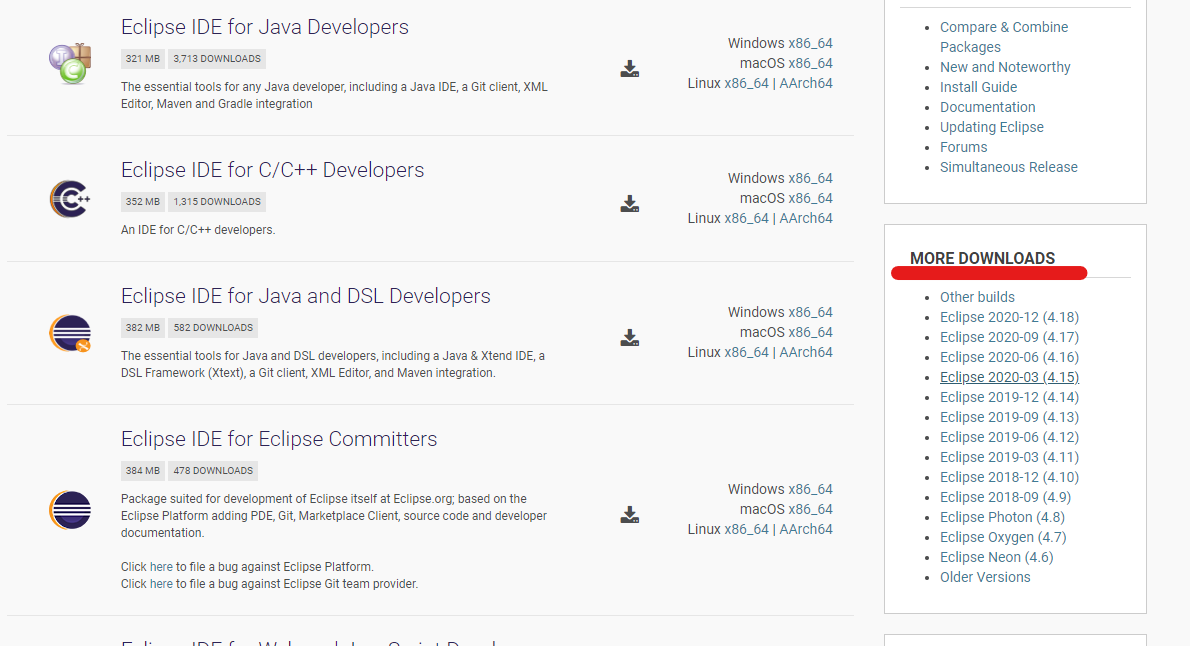This screenshot has height=646, width=1190.
Task: Open the Documentation link
Action: (987, 107)
